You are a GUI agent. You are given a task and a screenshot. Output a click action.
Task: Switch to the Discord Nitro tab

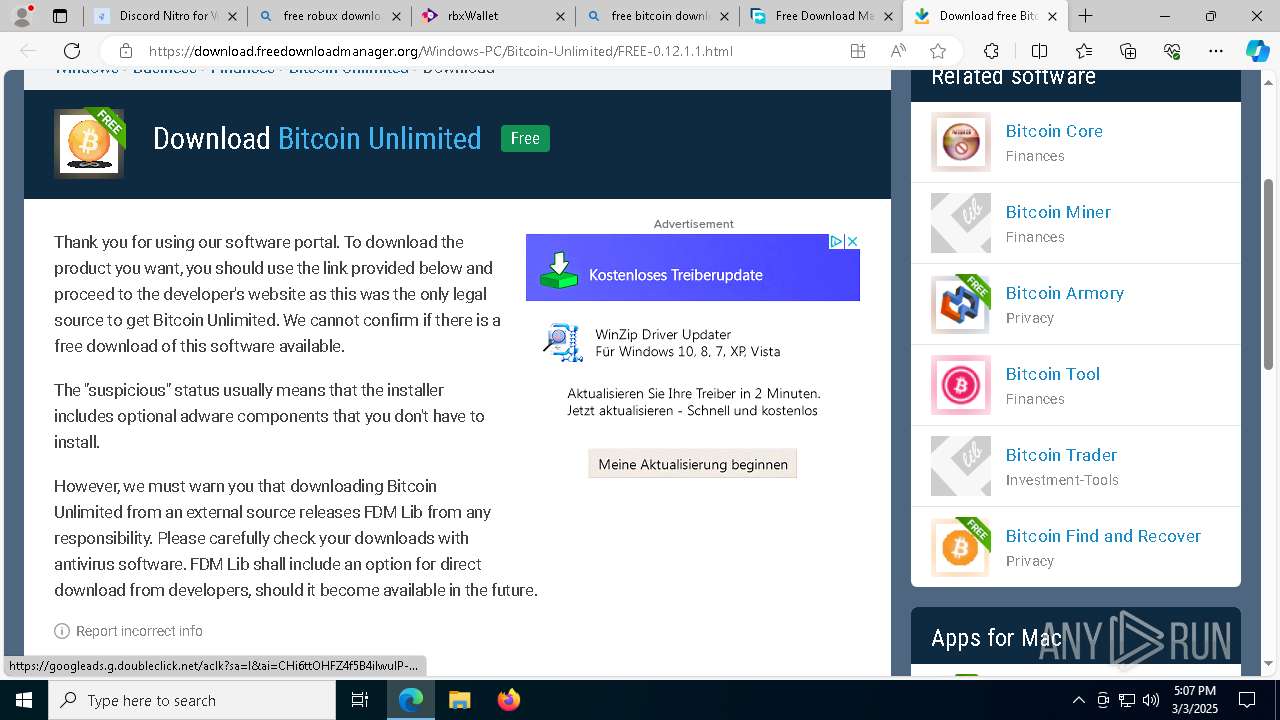(166, 16)
